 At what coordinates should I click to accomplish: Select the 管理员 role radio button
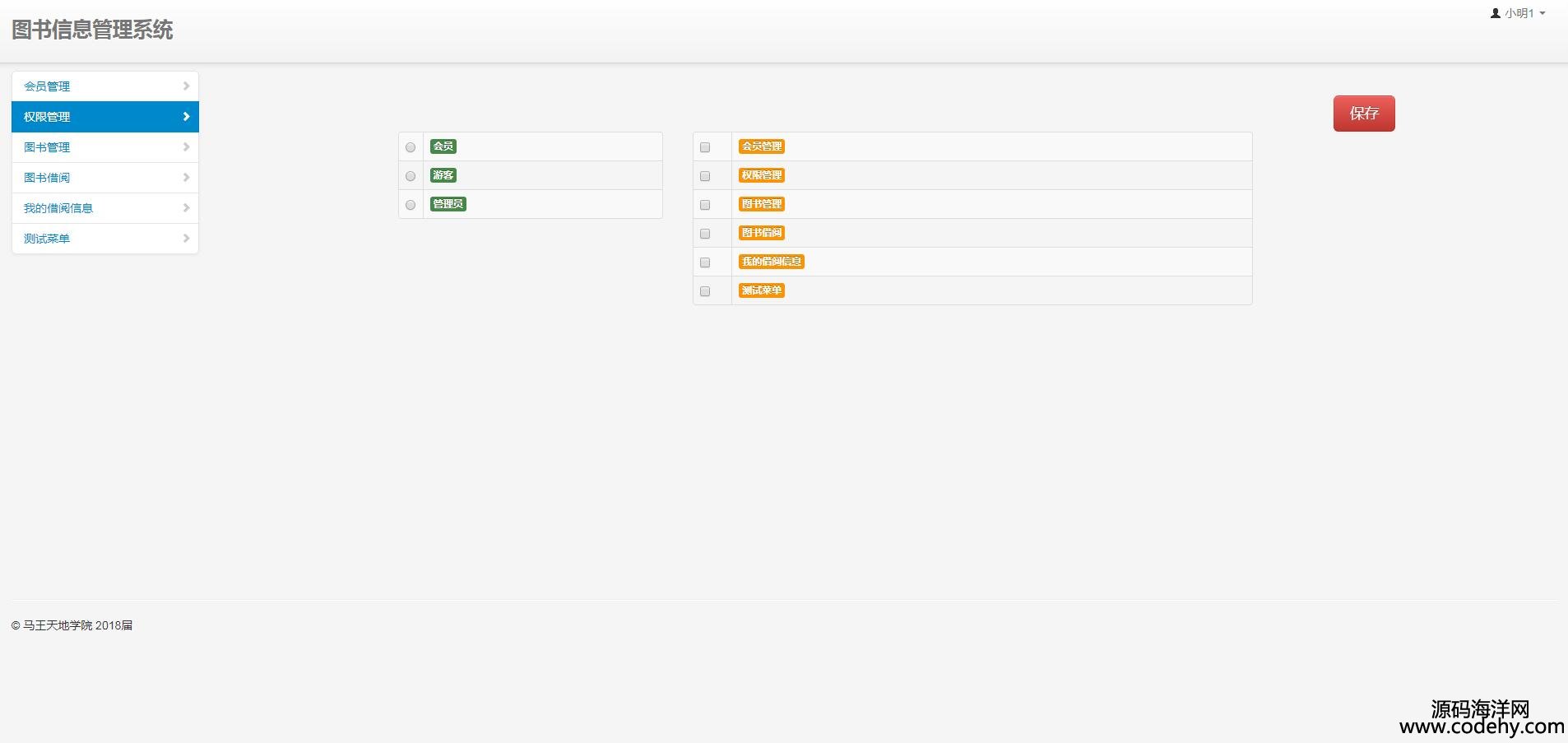point(411,205)
